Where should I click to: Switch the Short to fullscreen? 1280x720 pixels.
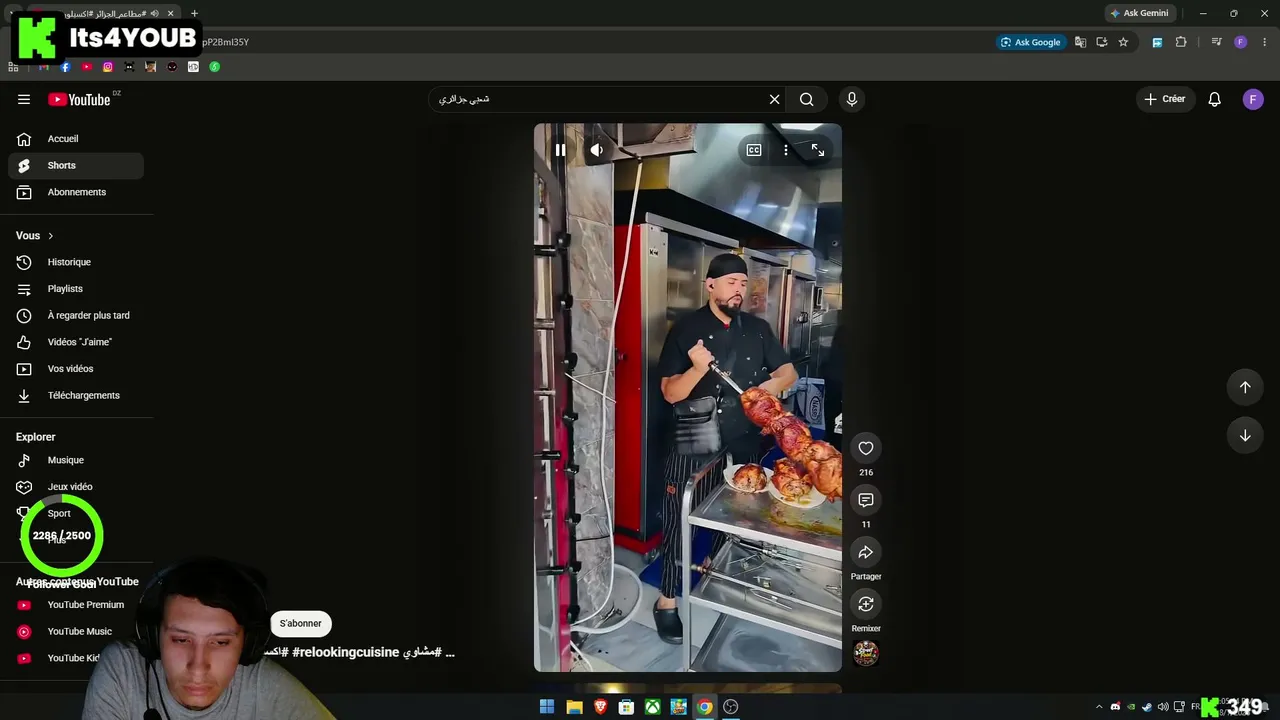(x=818, y=150)
